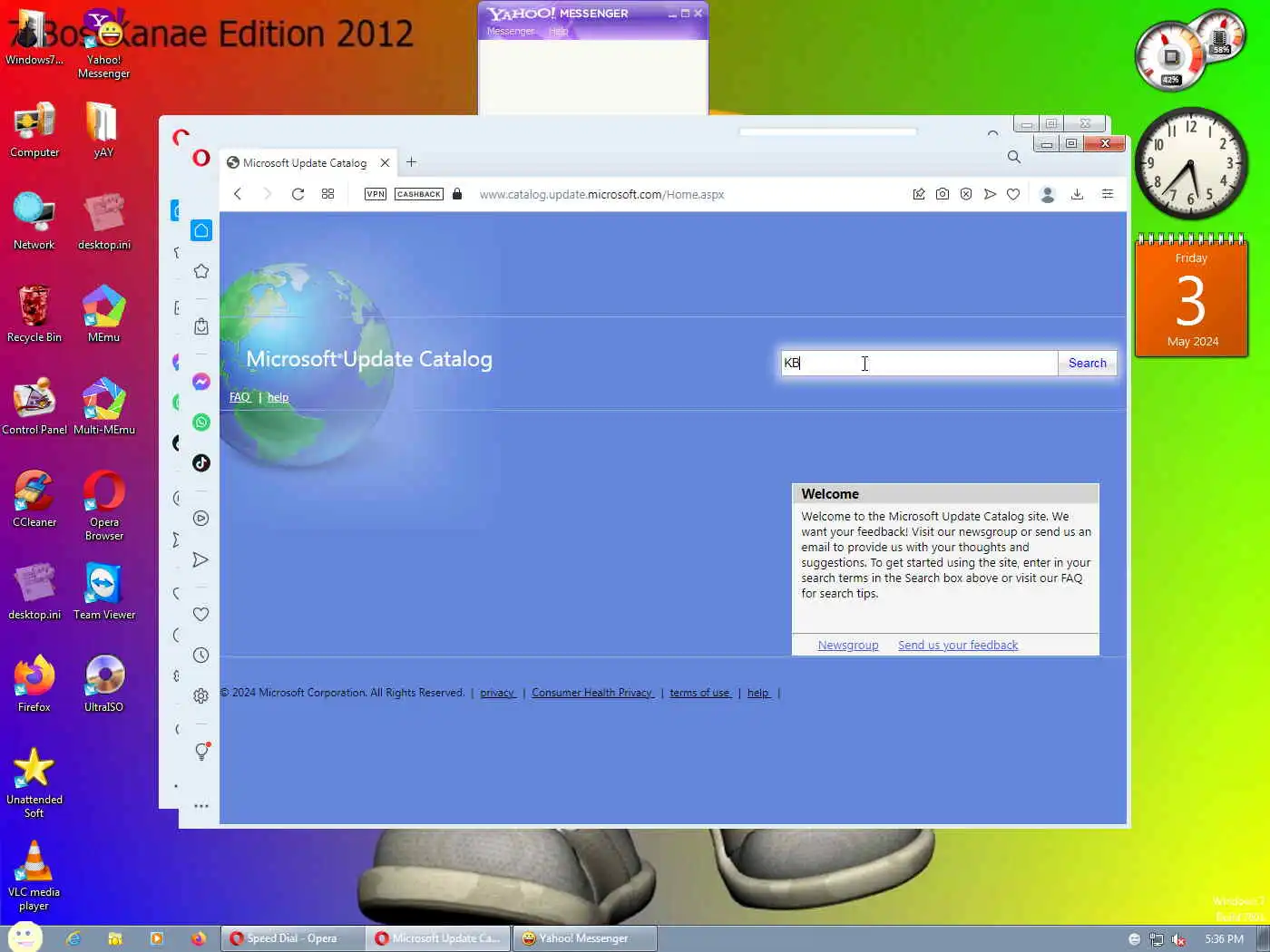Image resolution: width=1270 pixels, height=952 pixels.
Task: Click the heart icon in the address bar
Action: (x=1013, y=194)
